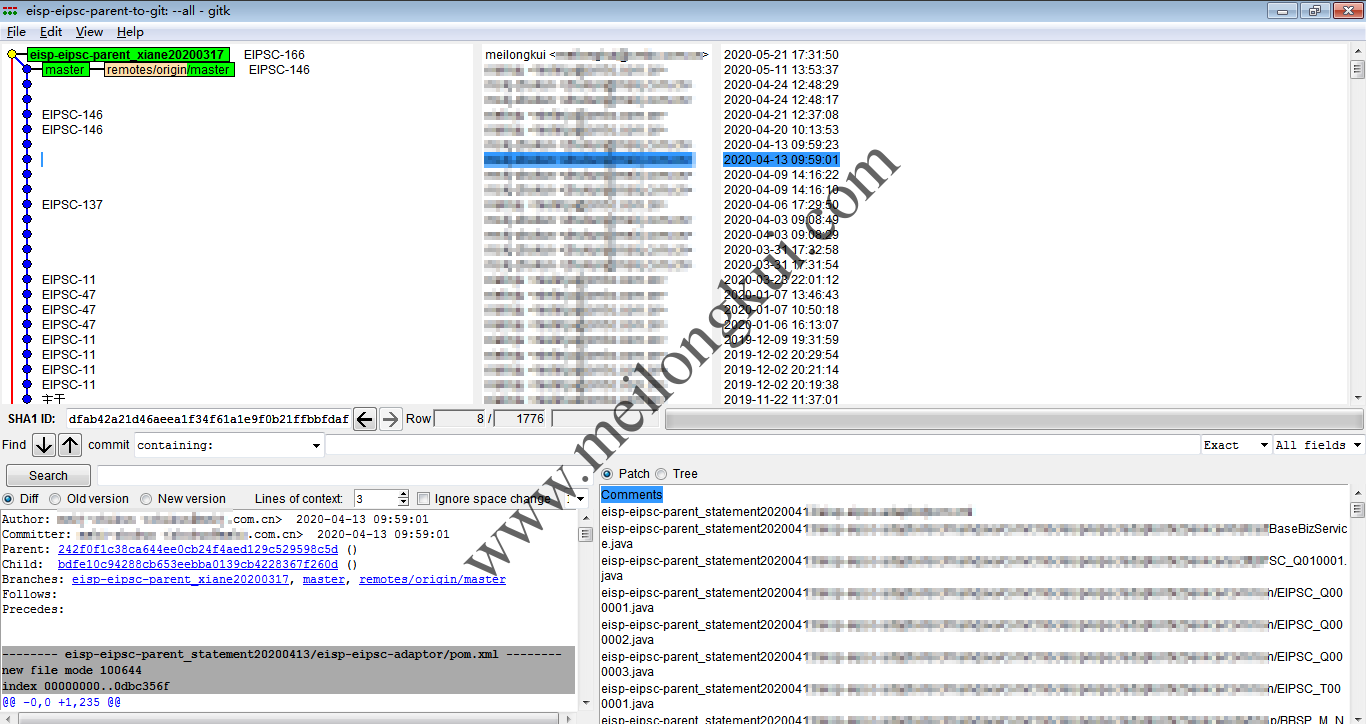The height and width of the screenshot is (724, 1366).
Task: Open the 'containing:' find type dropdown
Action: pos(229,445)
